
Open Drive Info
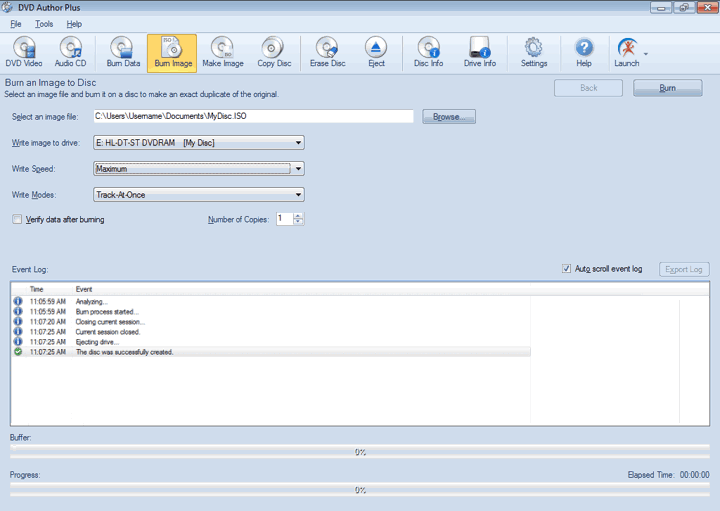(x=479, y=52)
